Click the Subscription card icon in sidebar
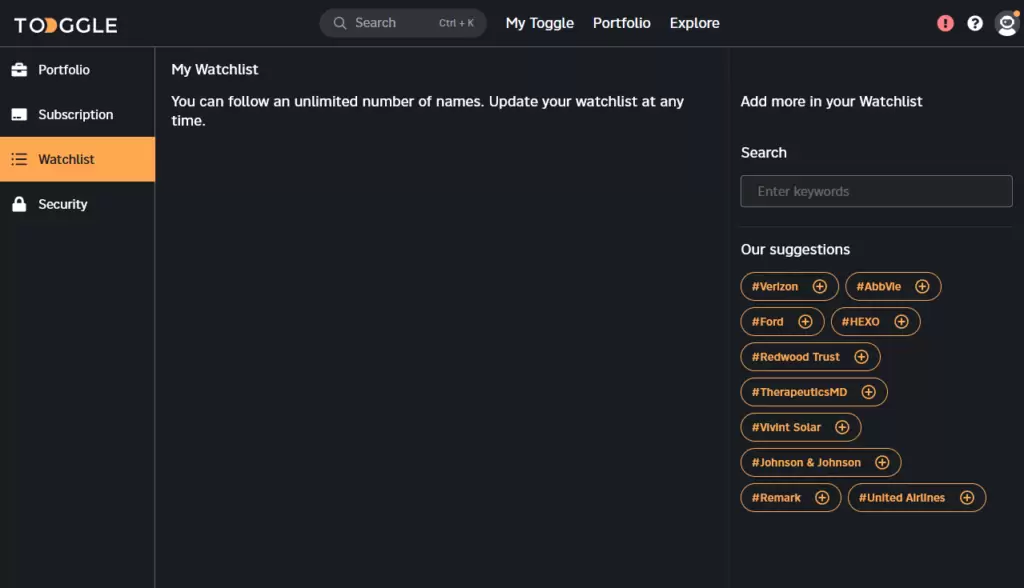 [x=20, y=114]
